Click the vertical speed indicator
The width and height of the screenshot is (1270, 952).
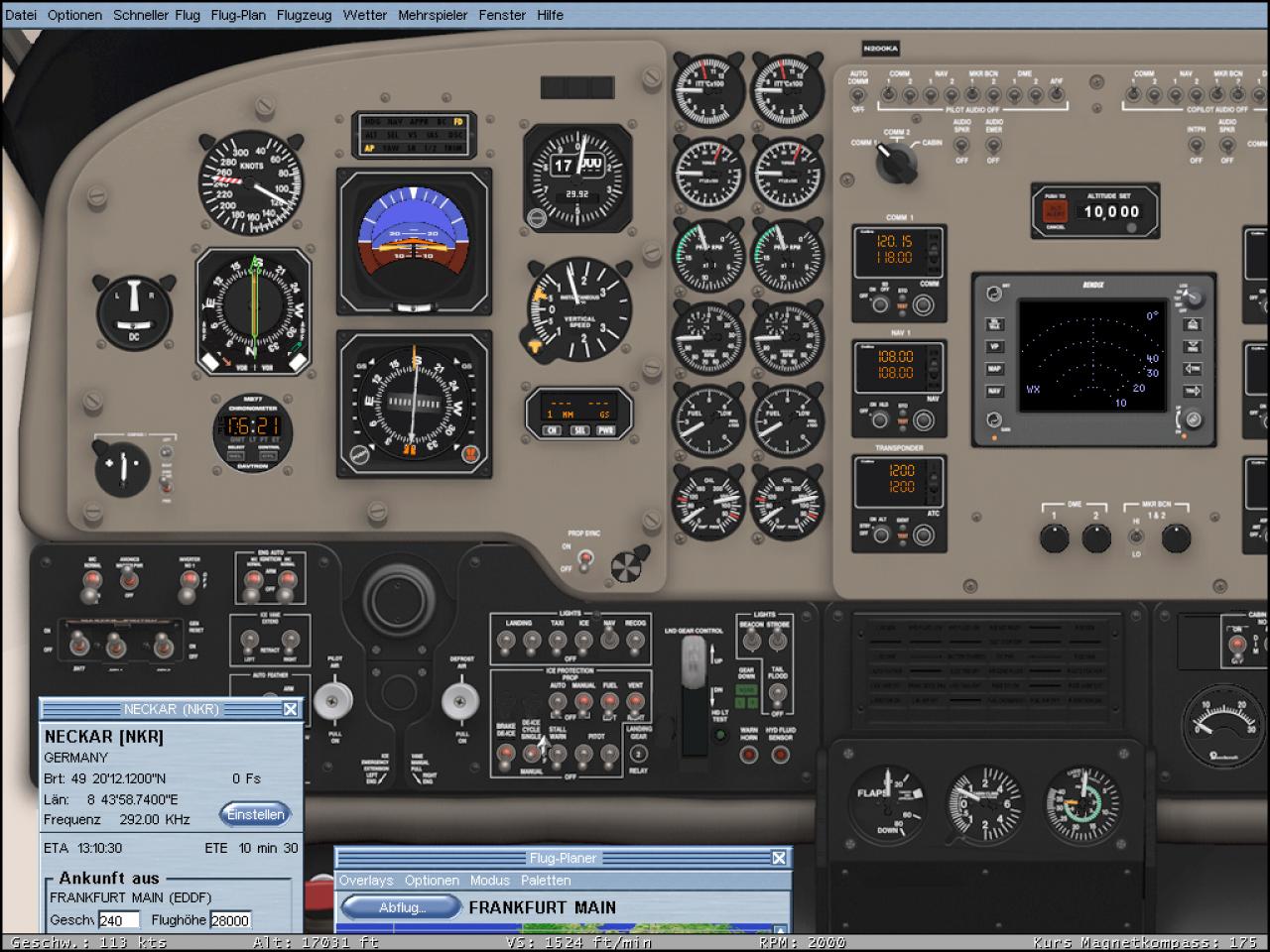pos(578,310)
